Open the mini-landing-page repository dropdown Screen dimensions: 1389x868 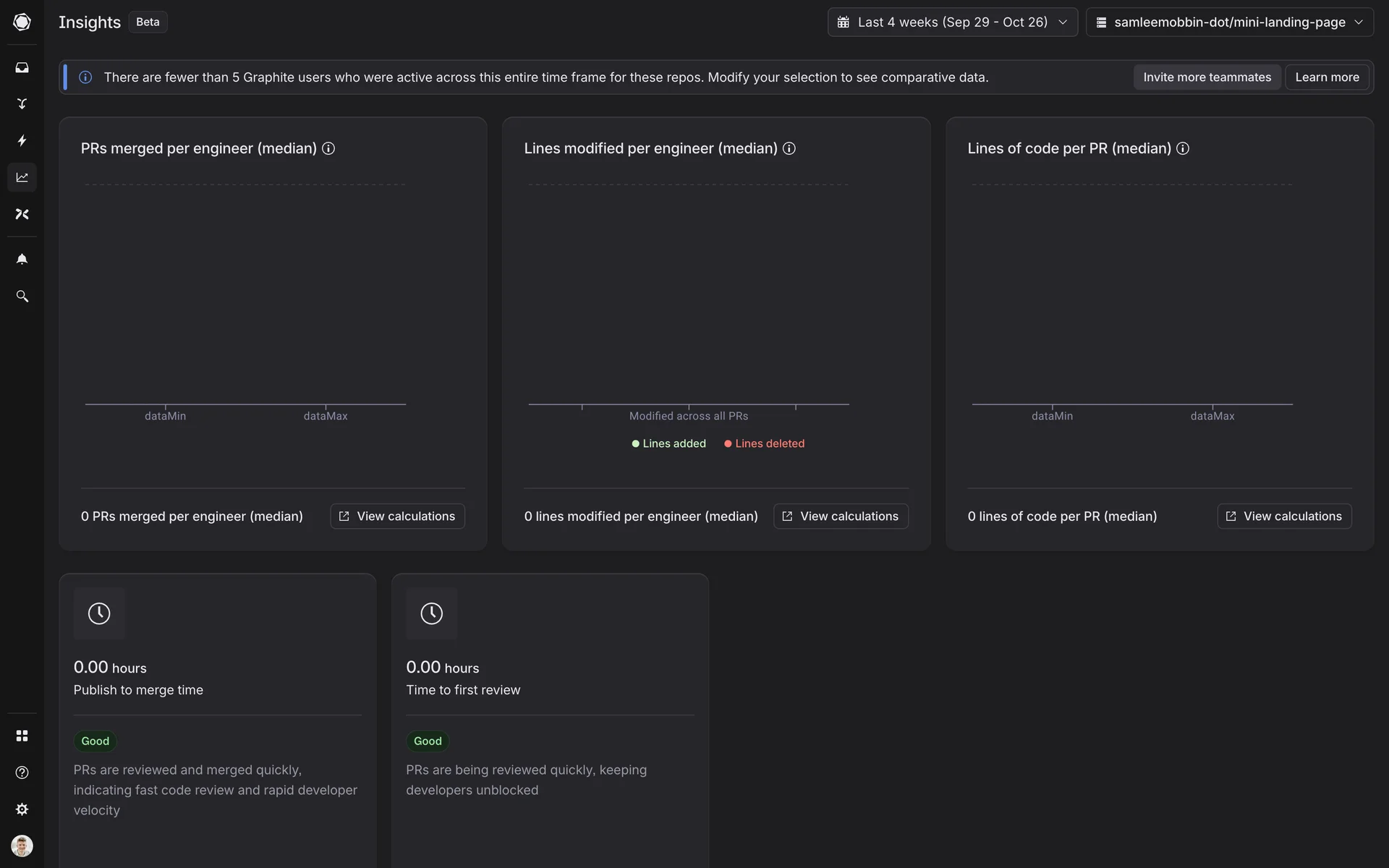coord(1229,22)
